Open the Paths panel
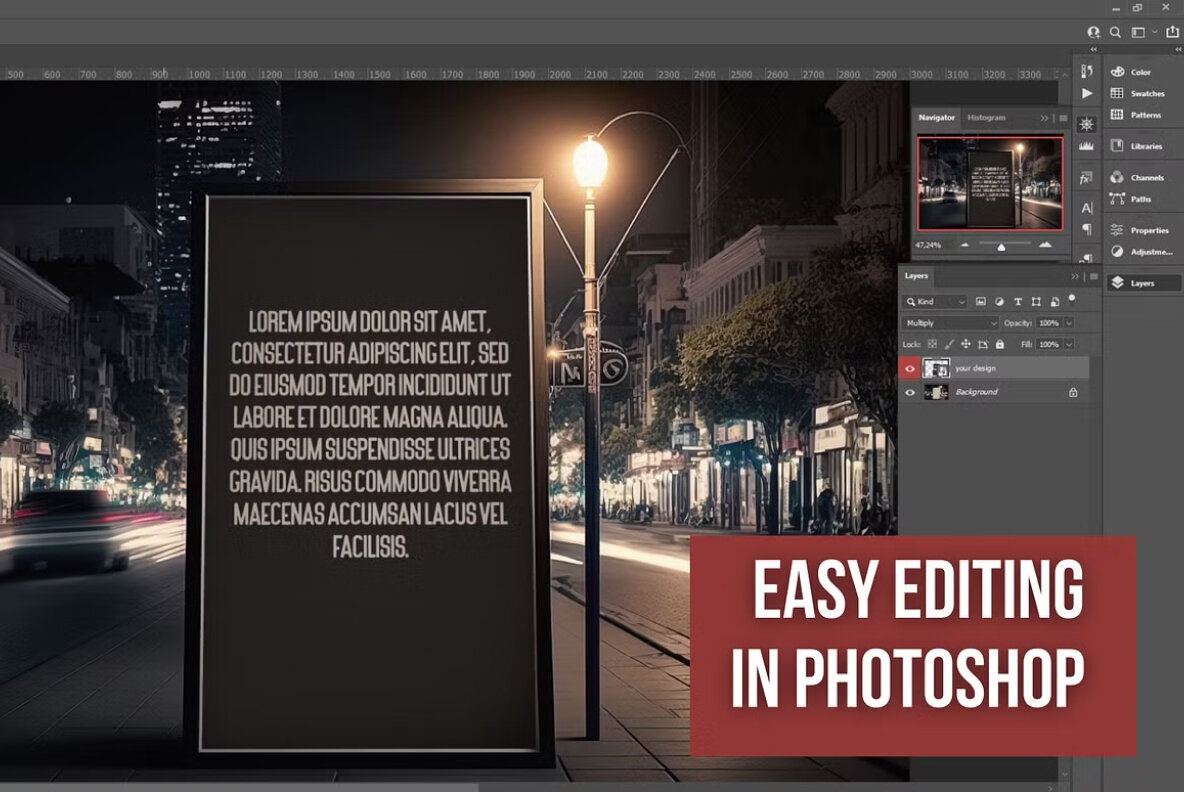Viewport: 1184px width, 792px height. coord(1136,199)
